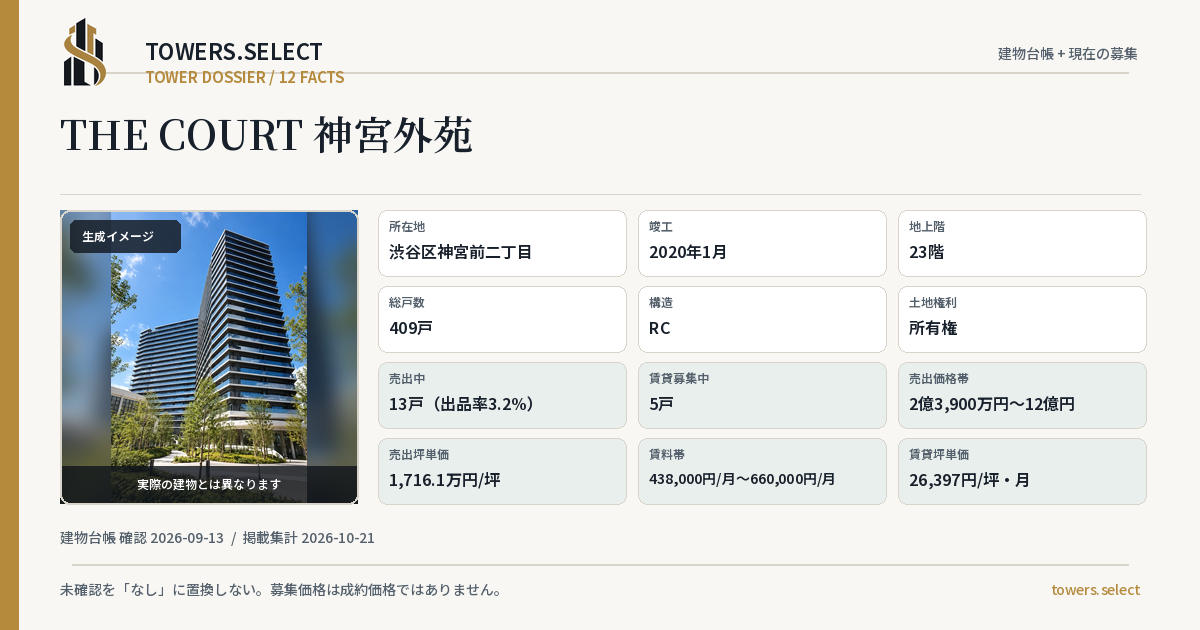Click the 賃料帯 rent range card
This screenshot has height=630, width=1200.
point(762,471)
